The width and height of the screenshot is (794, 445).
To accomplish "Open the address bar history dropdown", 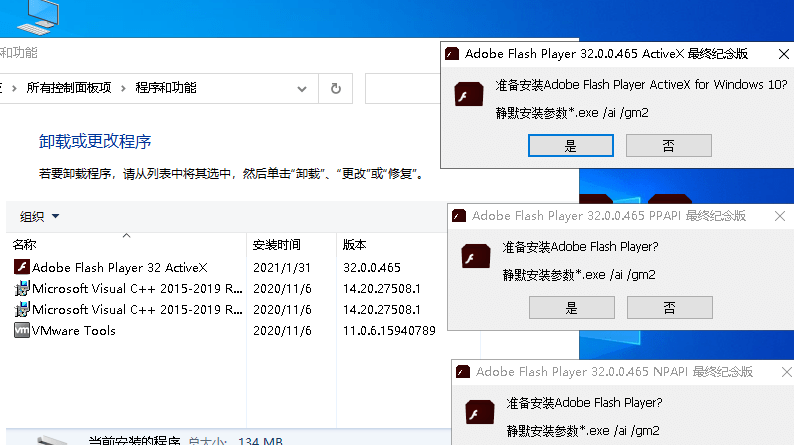I will [x=302, y=89].
